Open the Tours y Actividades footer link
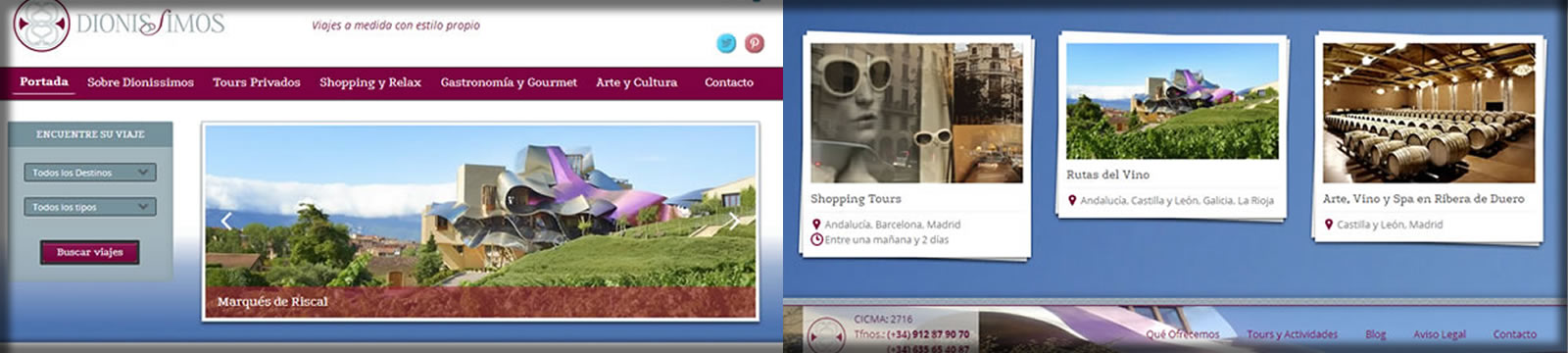Screen dimensions: 1568x353 click(x=1292, y=334)
